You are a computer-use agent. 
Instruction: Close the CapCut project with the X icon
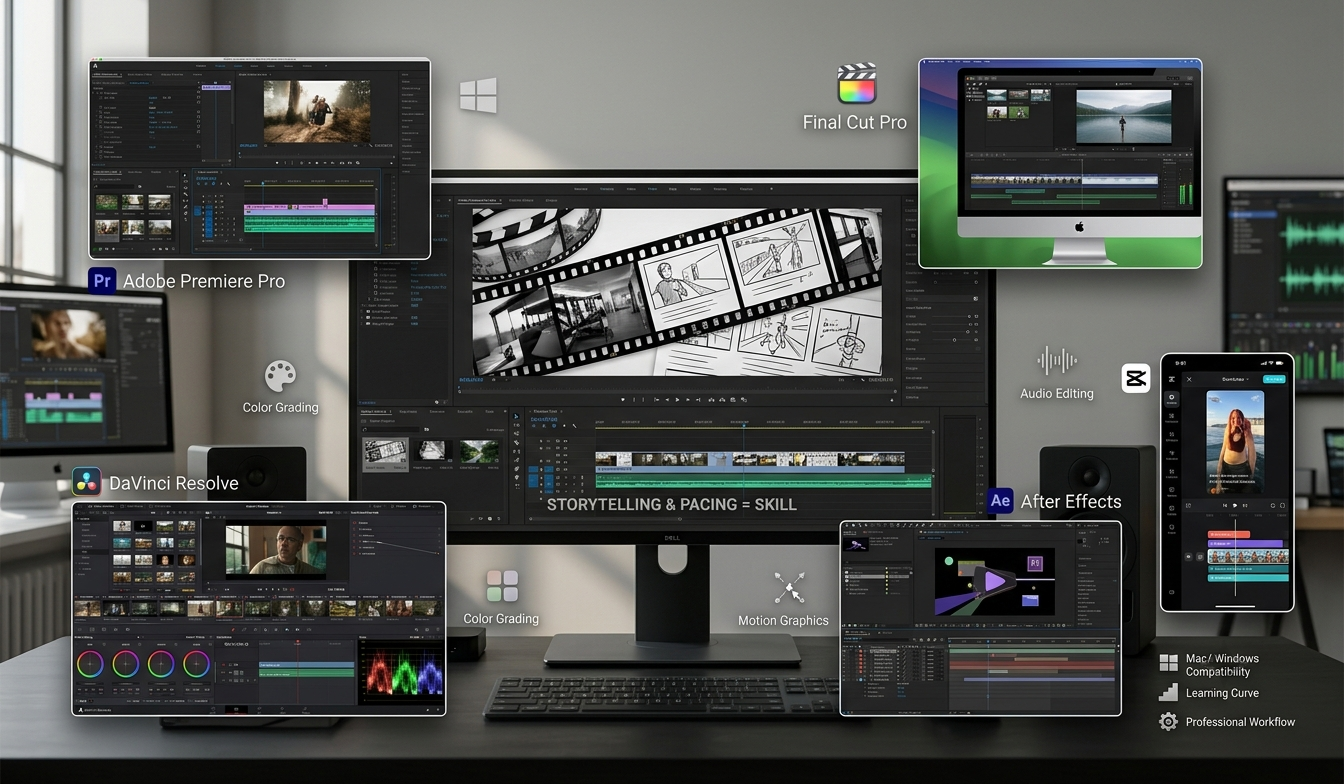tap(1189, 379)
